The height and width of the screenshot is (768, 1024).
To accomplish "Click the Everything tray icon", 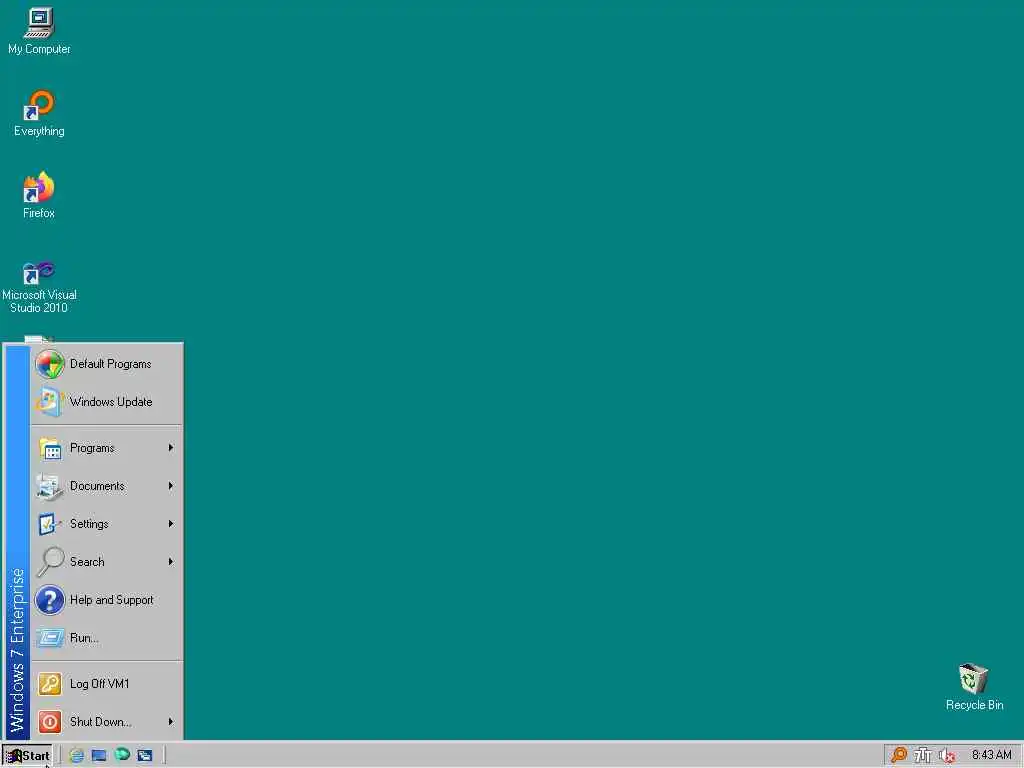I will [x=899, y=755].
